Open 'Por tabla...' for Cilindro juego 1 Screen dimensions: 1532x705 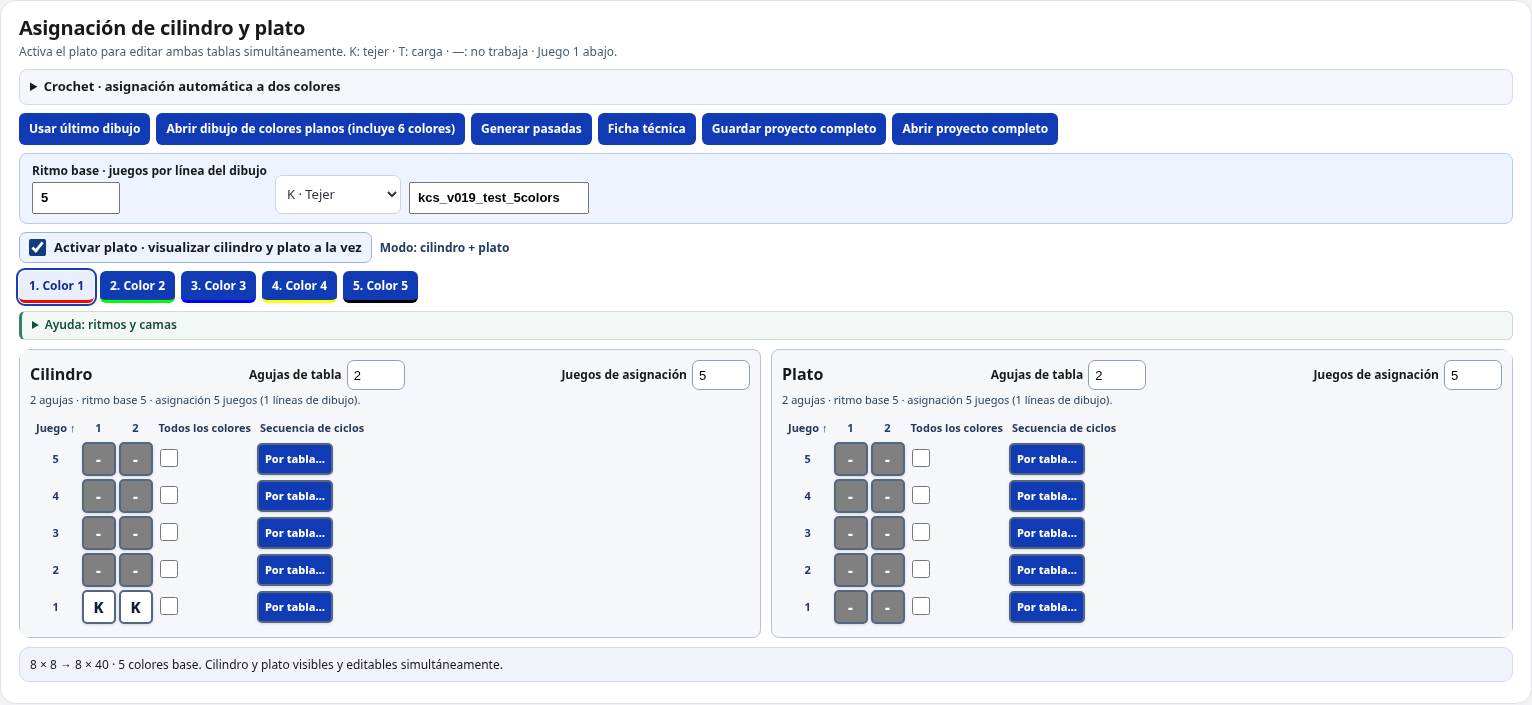[295, 607]
